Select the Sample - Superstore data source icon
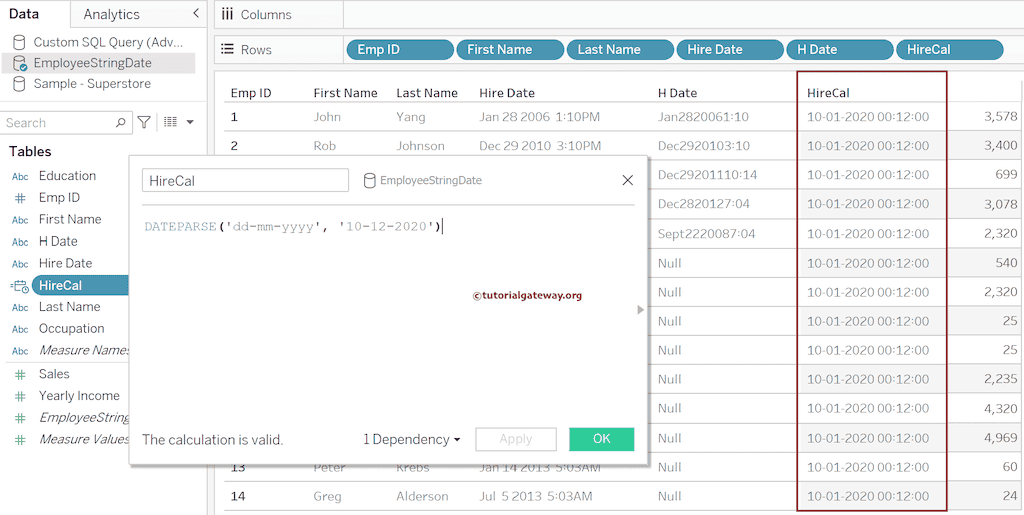This screenshot has width=1024, height=515. pyautogui.click(x=20, y=84)
